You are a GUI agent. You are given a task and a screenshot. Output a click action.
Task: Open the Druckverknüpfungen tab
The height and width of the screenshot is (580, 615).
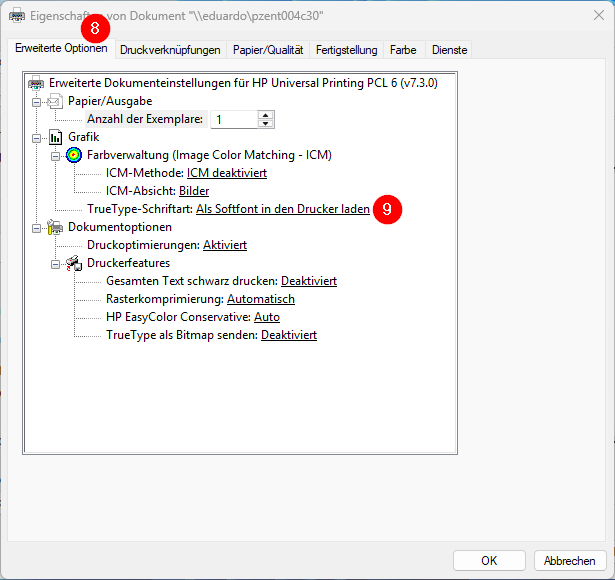[x=170, y=50]
